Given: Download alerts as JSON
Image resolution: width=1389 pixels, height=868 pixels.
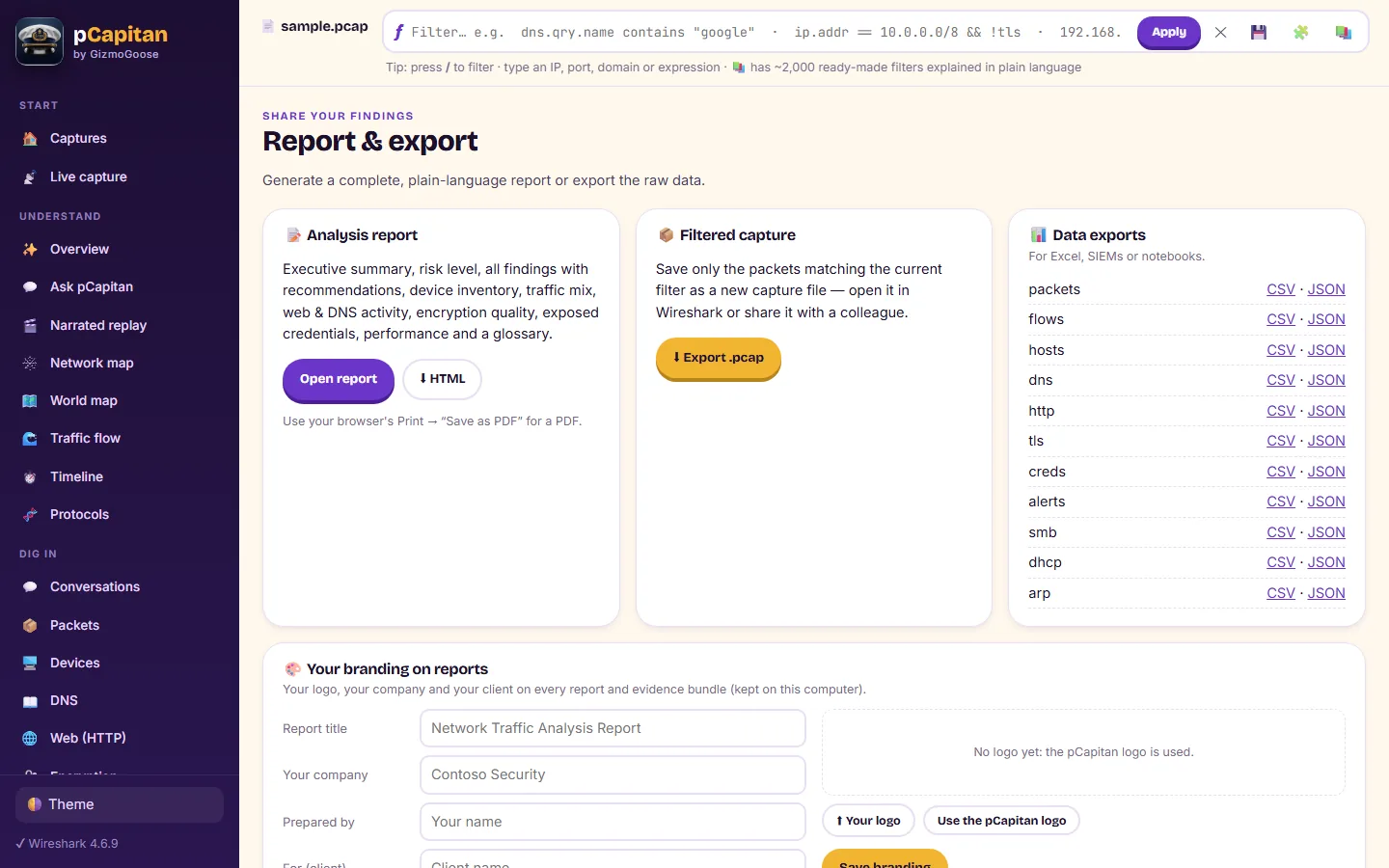Looking at the screenshot, I should (1326, 502).
